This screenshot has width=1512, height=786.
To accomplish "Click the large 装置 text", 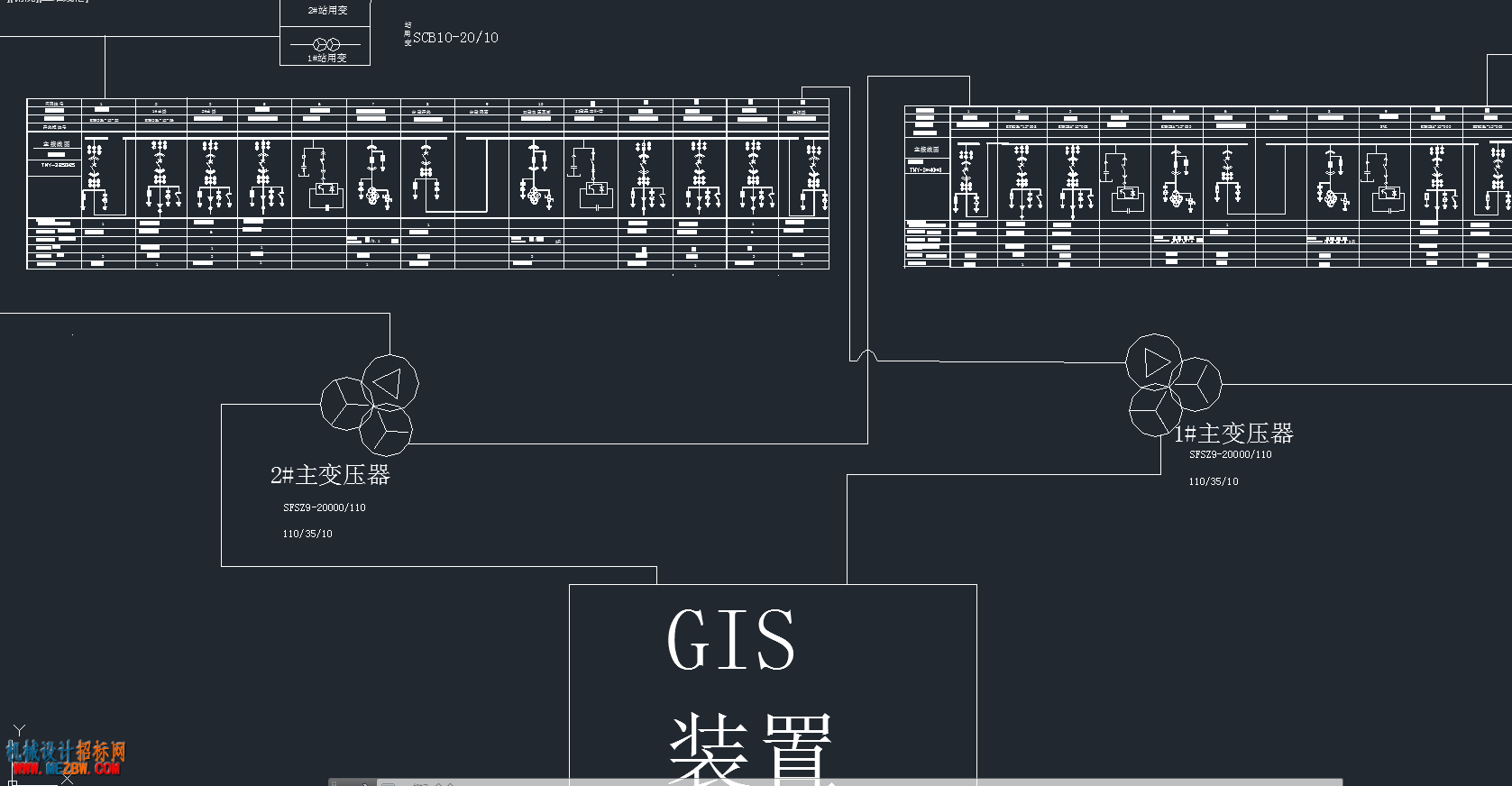I will point(750,748).
